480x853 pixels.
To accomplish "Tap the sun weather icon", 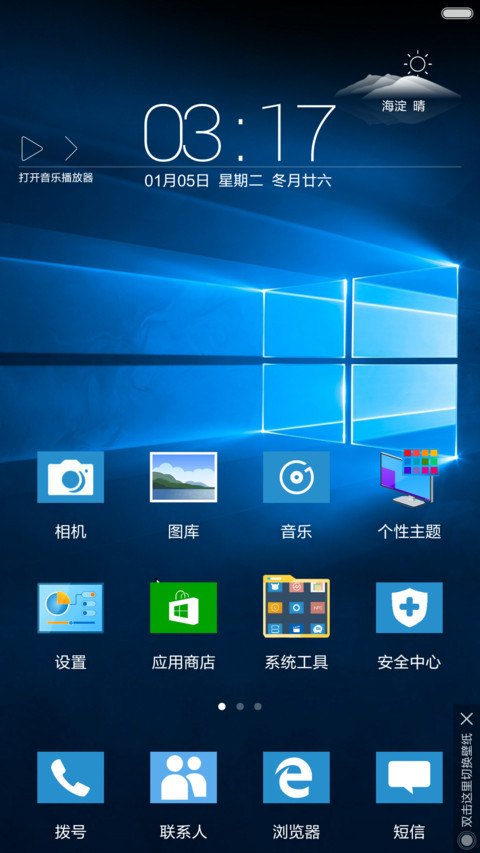I will click(417, 64).
